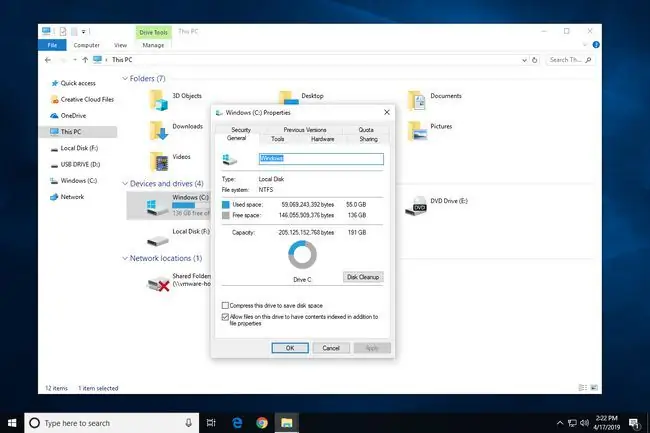Screen dimensions: 650x433
Task: Switch to the Previous Versions tab
Action: pyautogui.click(x=305, y=130)
